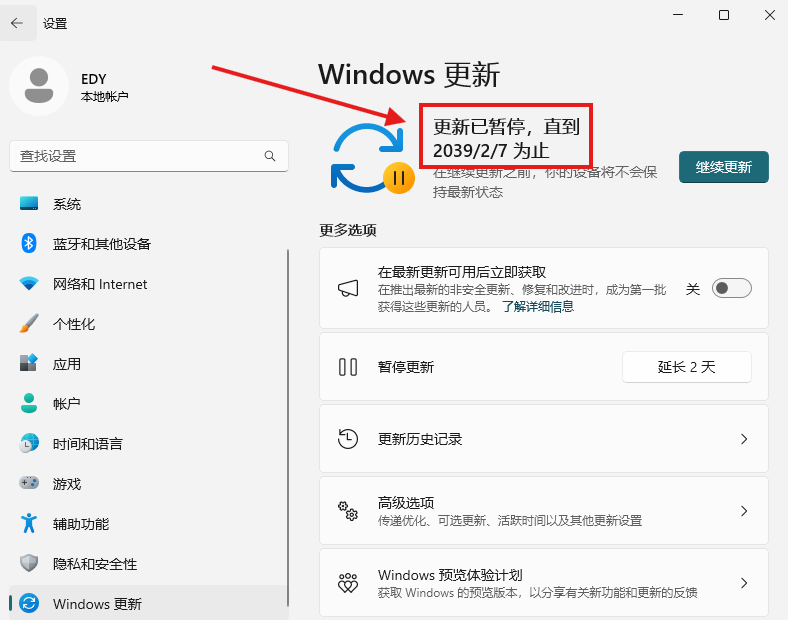Viewport: 788px width, 620px height.
Task: Click the globe clock icon for 时间和语言
Action: [x=29, y=443]
